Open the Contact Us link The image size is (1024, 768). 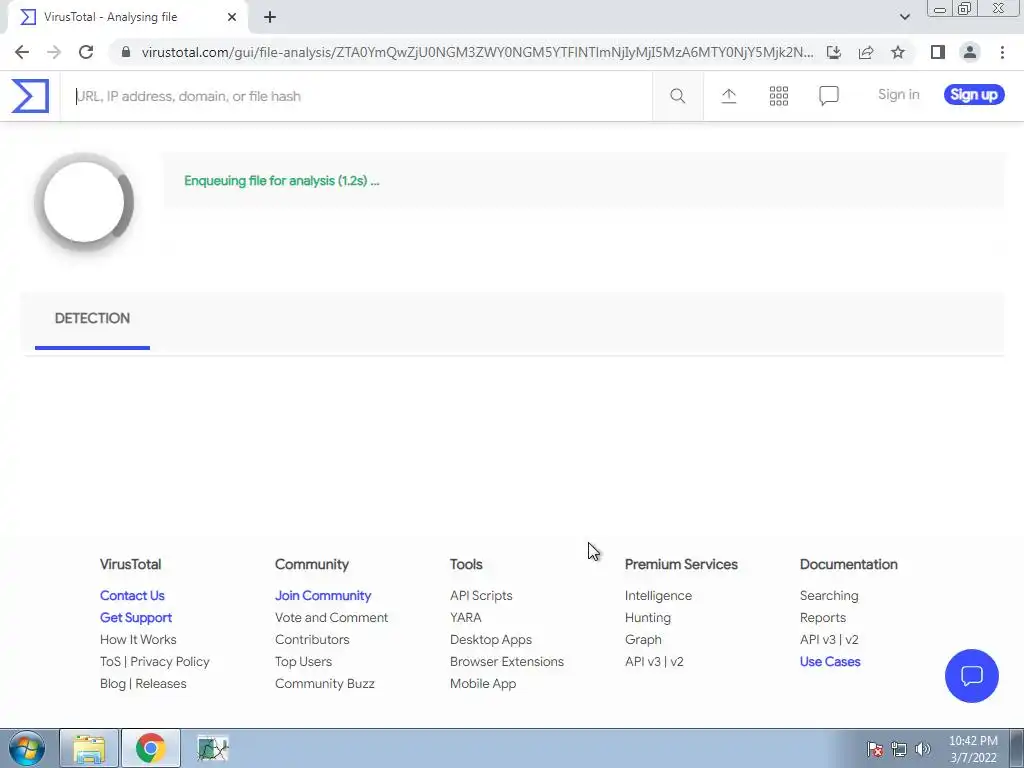132,596
